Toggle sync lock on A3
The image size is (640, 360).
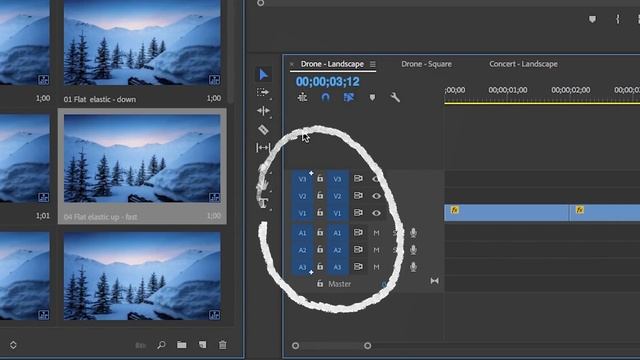click(358, 267)
